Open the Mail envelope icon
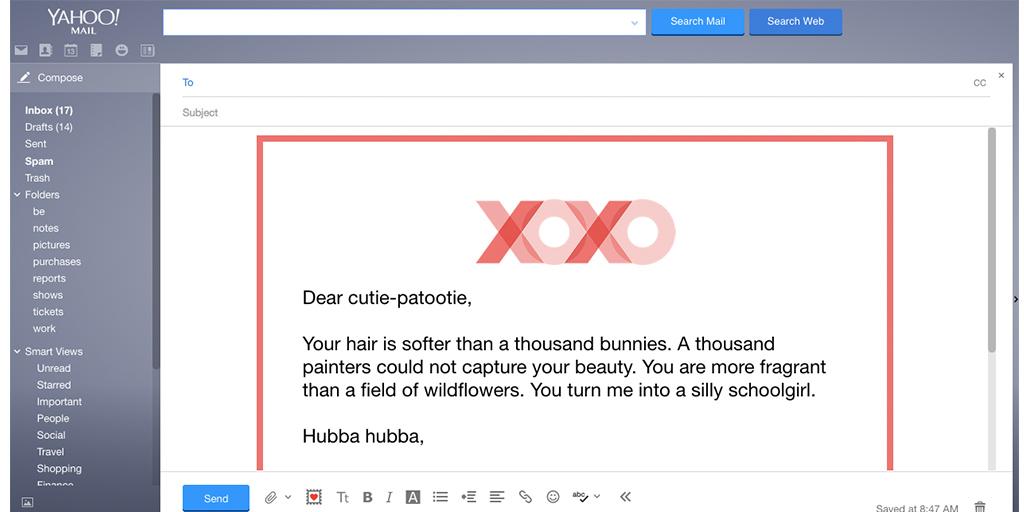Screen dimensions: 1024x512 pos(21,50)
